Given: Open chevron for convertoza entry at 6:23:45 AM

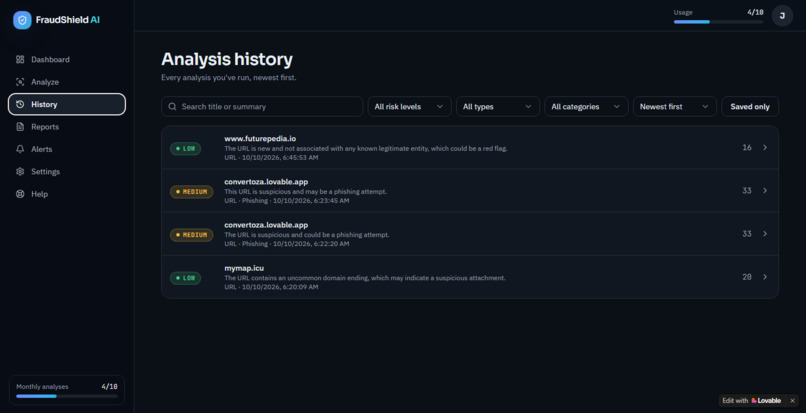Looking at the screenshot, I should tap(765, 191).
